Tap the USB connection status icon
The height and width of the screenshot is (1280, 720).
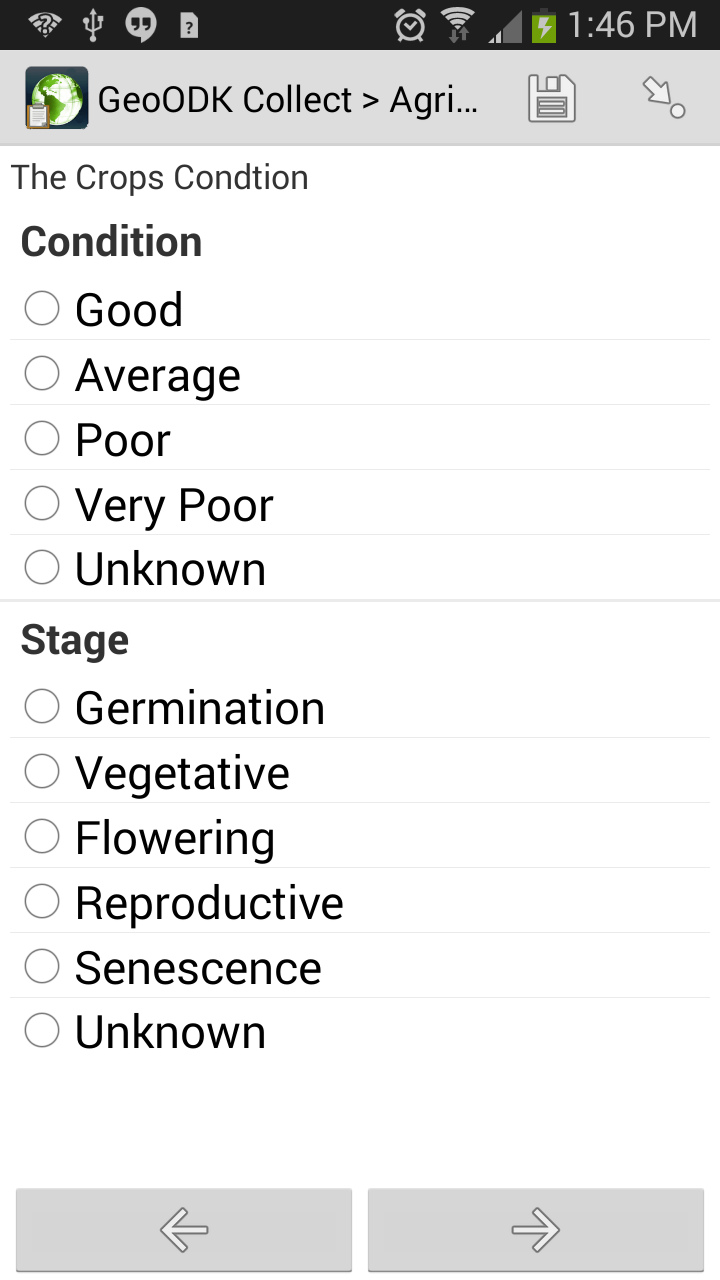point(93,25)
